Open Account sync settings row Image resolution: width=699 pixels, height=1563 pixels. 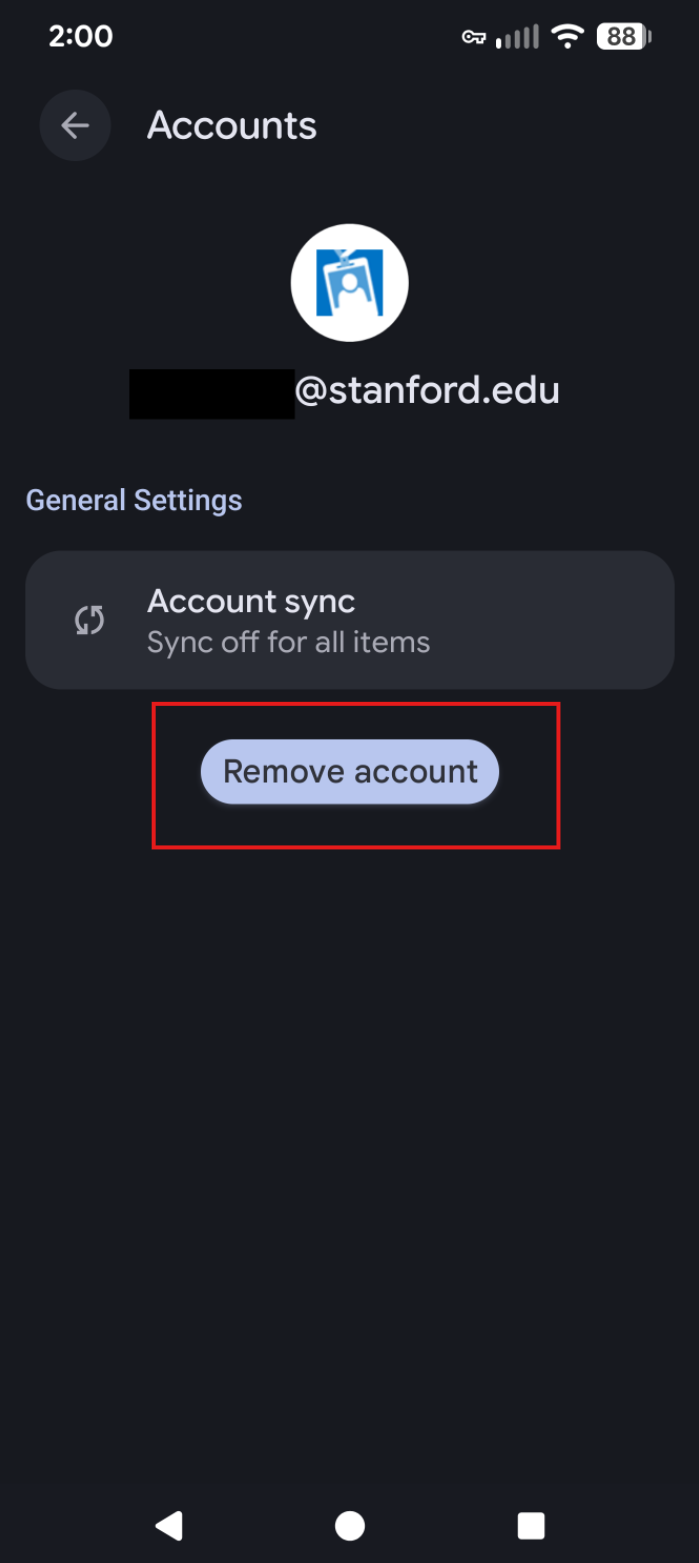click(349, 619)
